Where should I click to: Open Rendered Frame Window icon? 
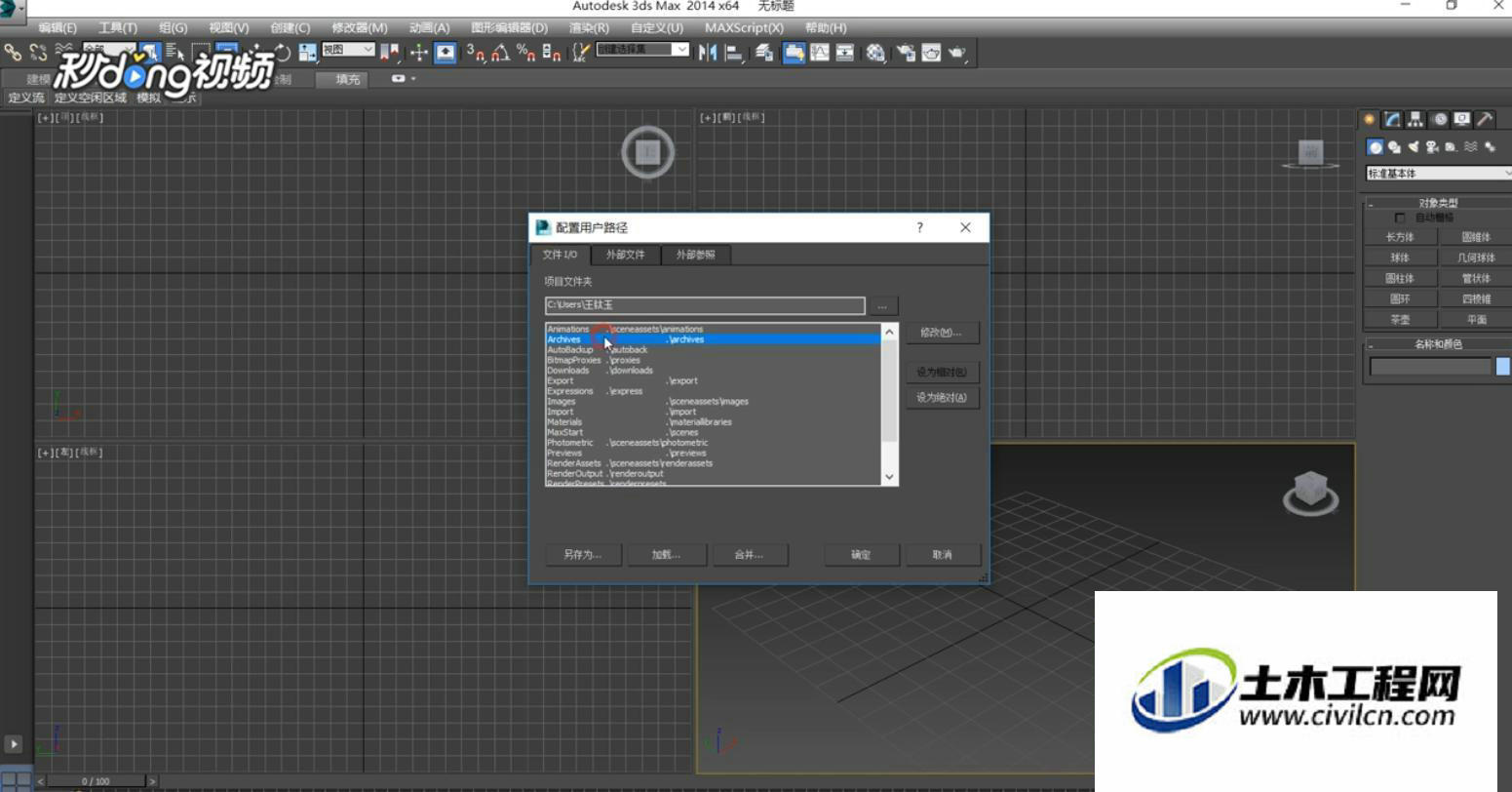click(931, 53)
